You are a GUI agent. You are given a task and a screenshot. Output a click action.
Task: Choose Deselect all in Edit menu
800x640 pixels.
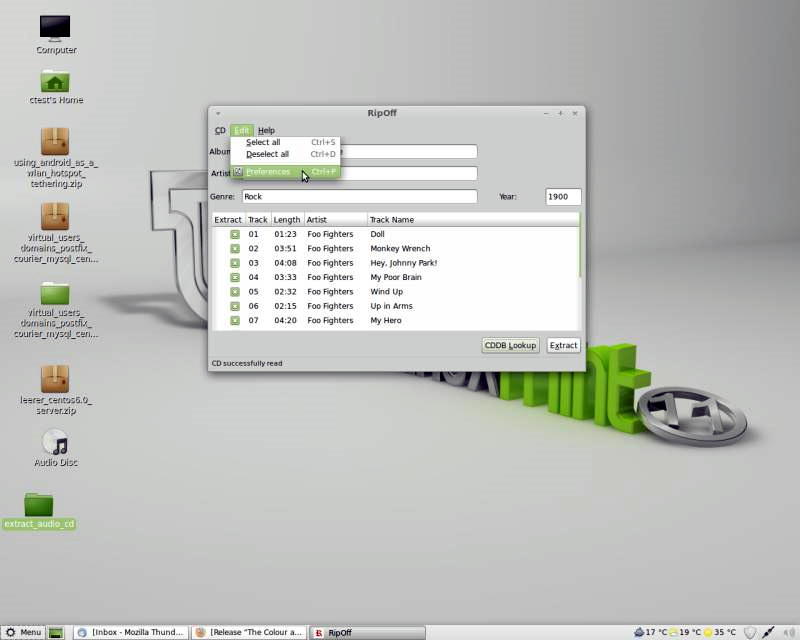tap(267, 154)
